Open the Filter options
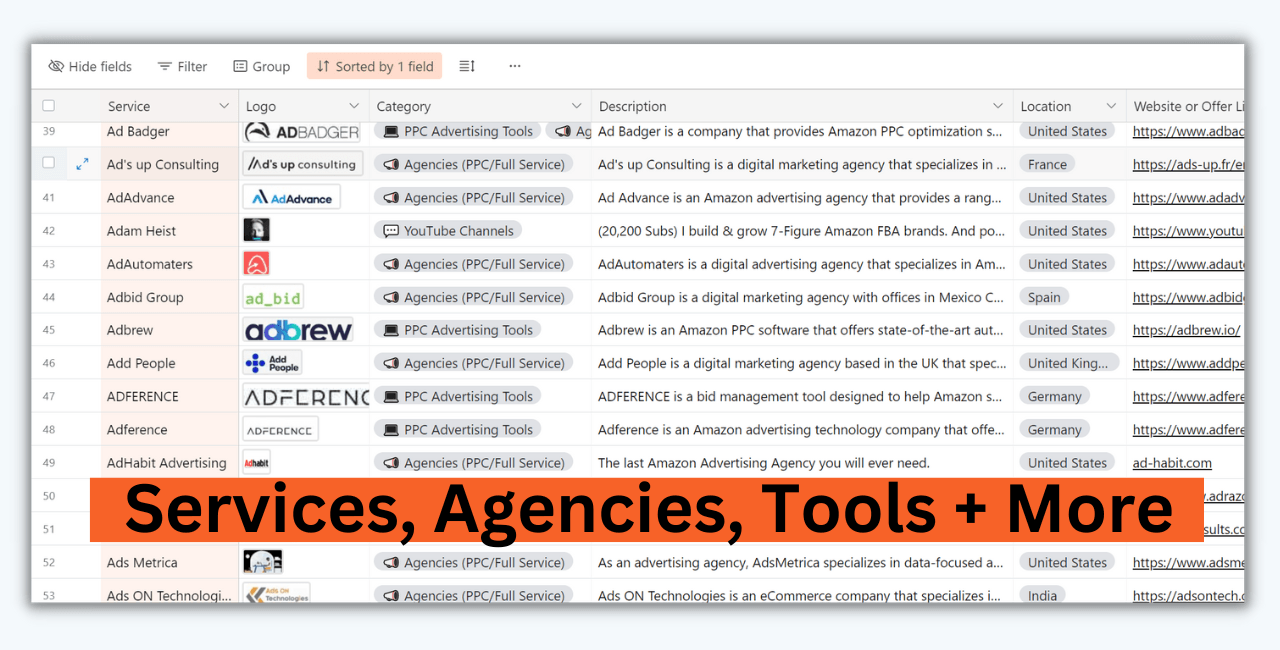The width and height of the screenshot is (1280, 650). pyautogui.click(x=182, y=66)
